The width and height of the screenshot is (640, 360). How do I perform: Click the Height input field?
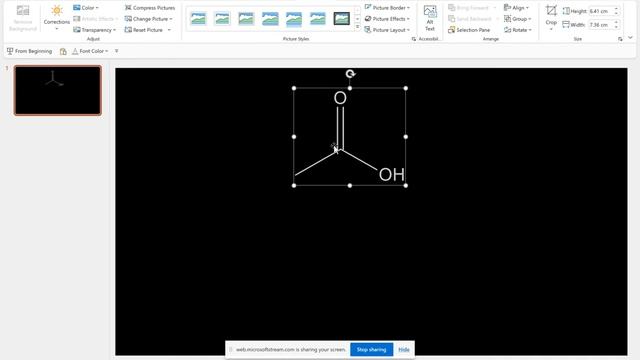pyautogui.click(x=600, y=11)
